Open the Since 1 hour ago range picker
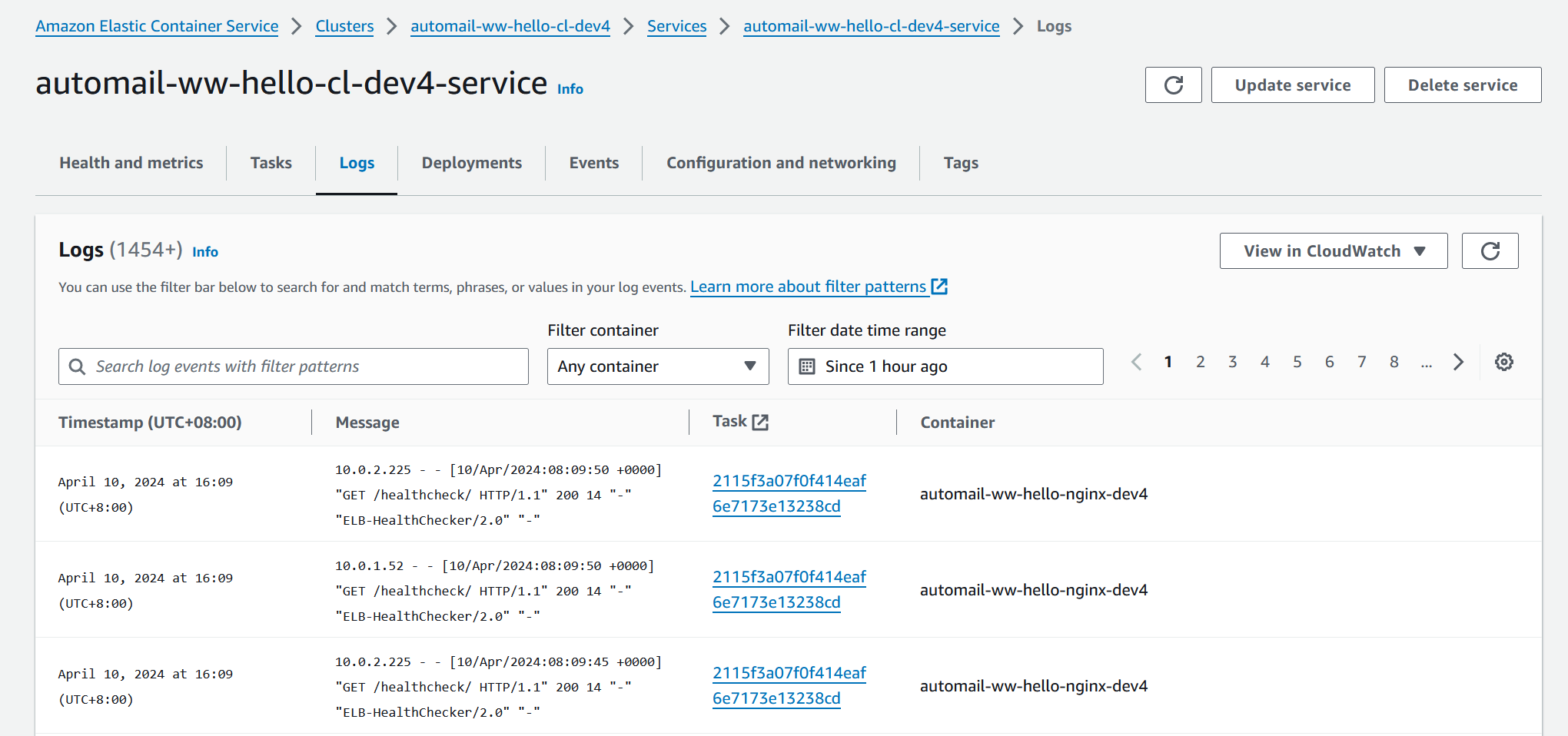1568x736 pixels. pos(945,366)
